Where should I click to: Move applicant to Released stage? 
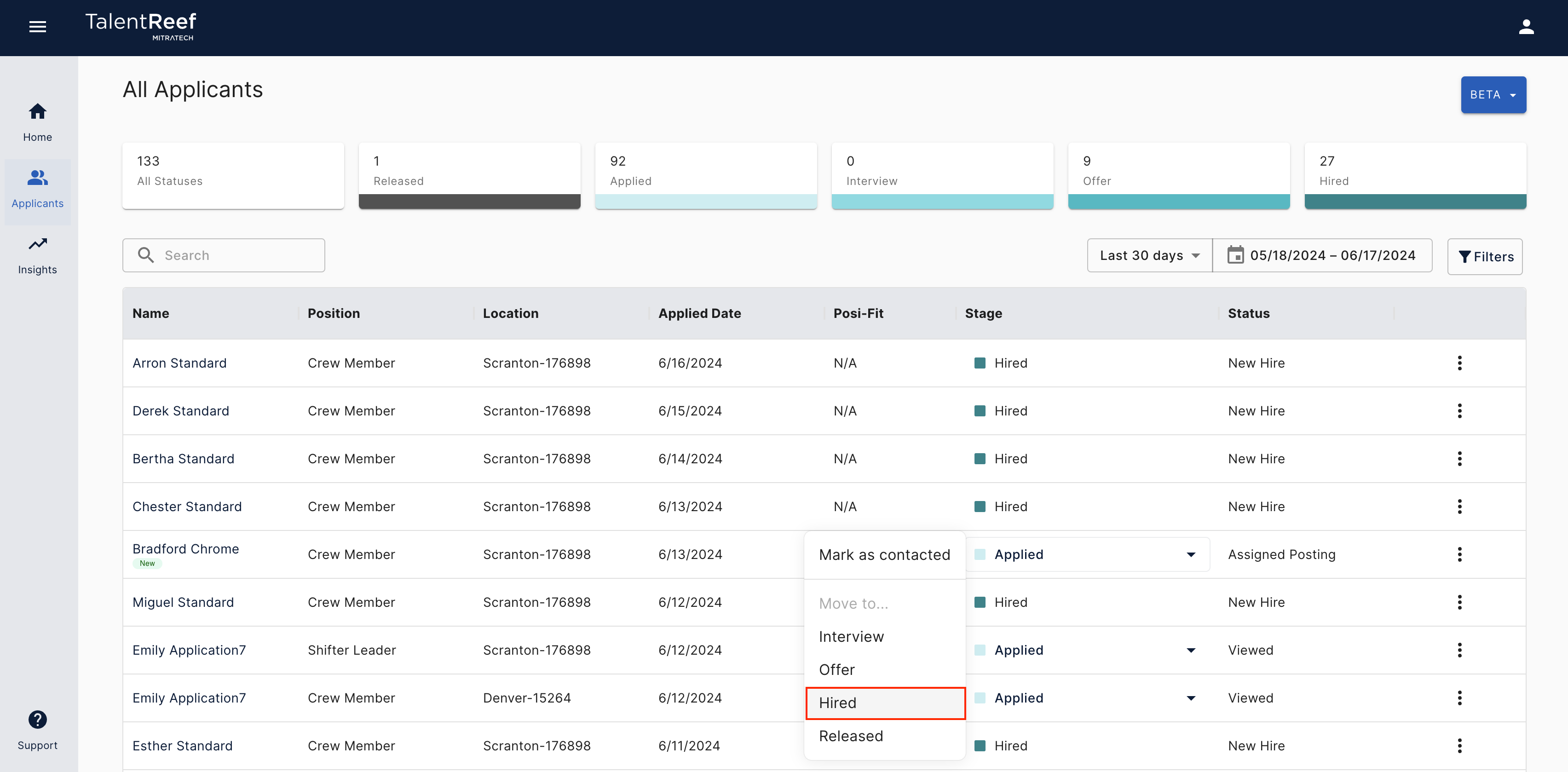click(884, 736)
